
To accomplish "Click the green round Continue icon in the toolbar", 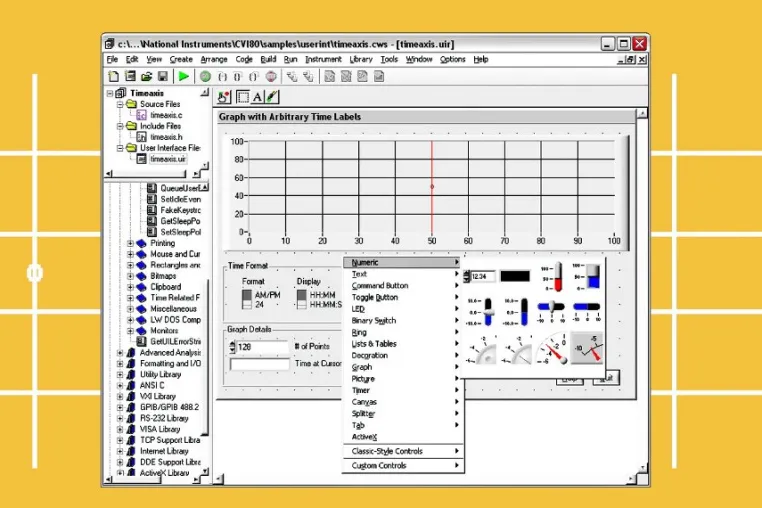I will tap(206, 76).
